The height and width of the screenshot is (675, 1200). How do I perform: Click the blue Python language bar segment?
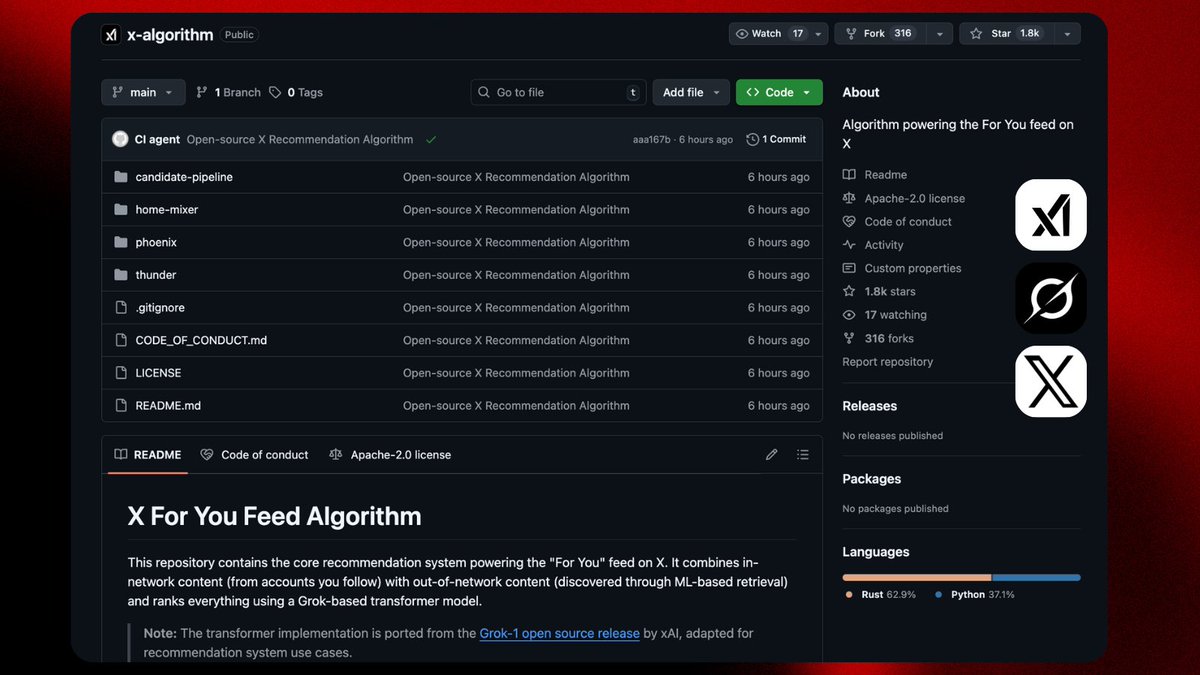pyautogui.click(x=1037, y=577)
